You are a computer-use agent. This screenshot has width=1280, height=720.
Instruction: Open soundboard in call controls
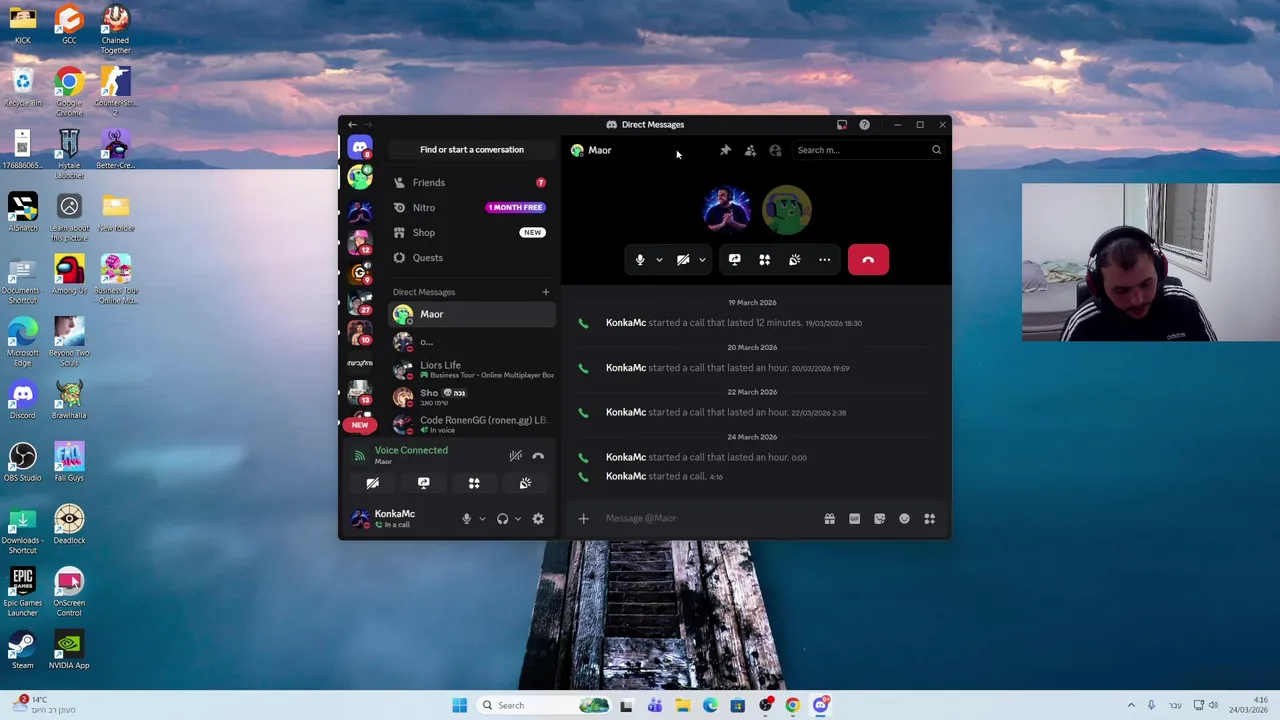pos(795,260)
